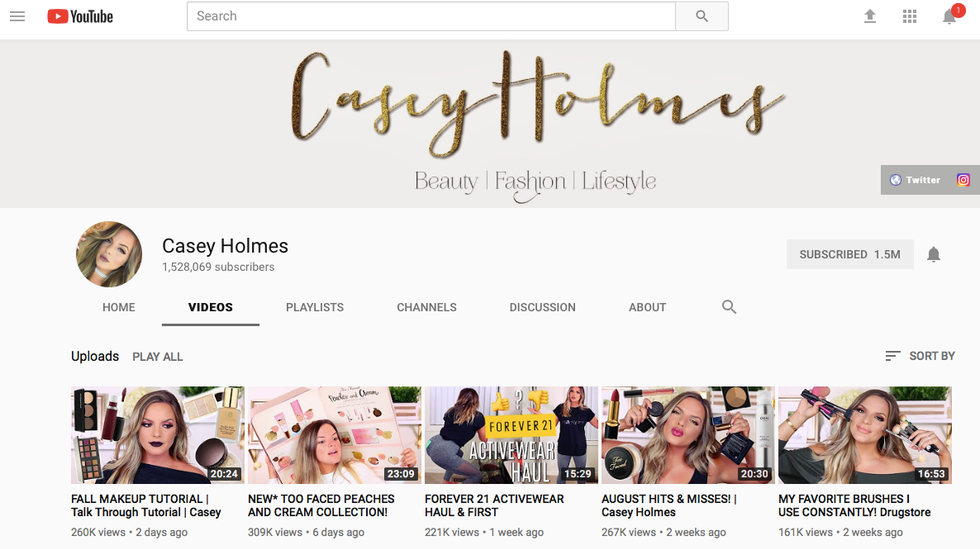Play the Forever 21 Activewear Haul video
980x549 pixels.
(511, 435)
